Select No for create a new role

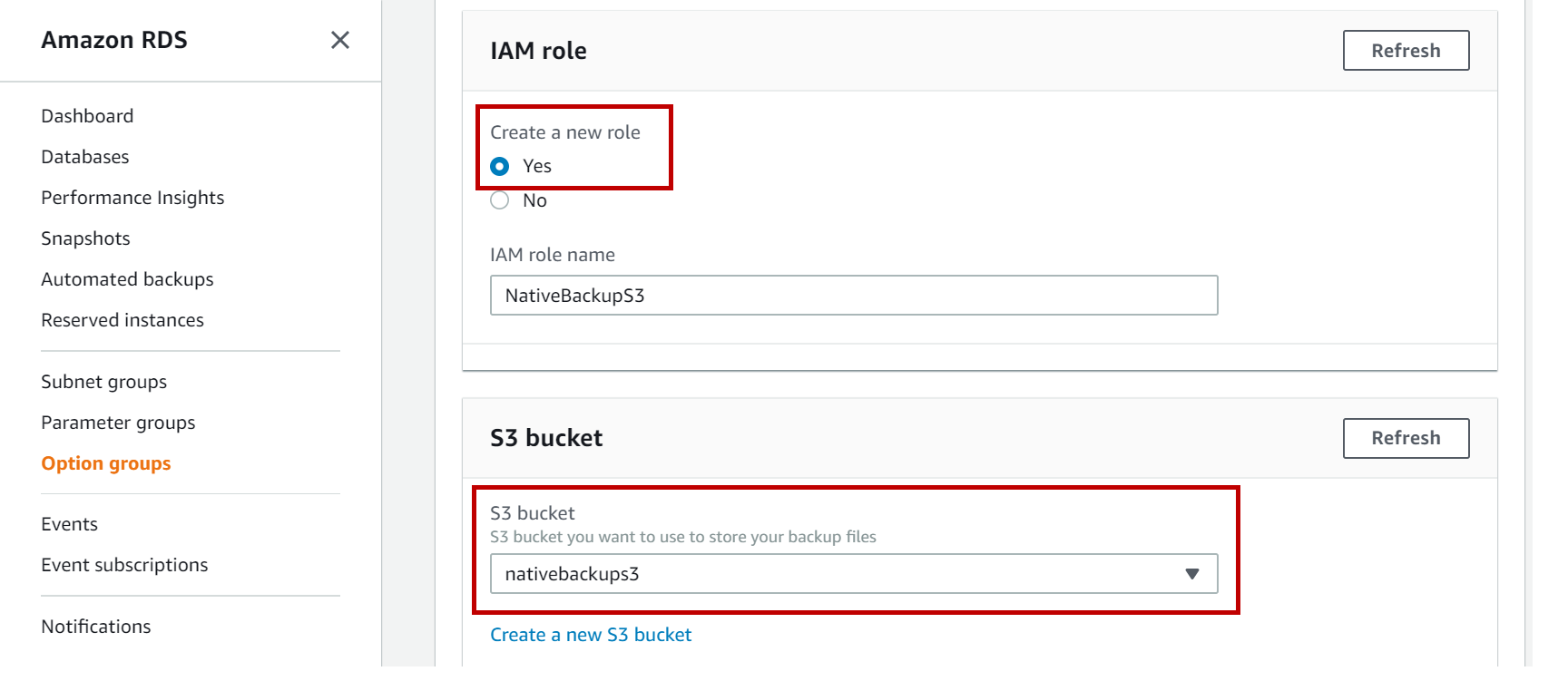[500, 200]
